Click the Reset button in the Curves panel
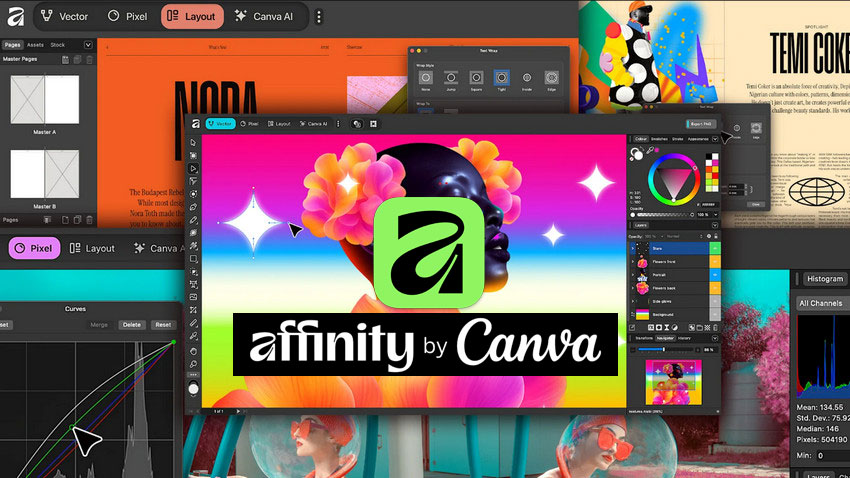850x478 pixels. pyautogui.click(x=163, y=325)
